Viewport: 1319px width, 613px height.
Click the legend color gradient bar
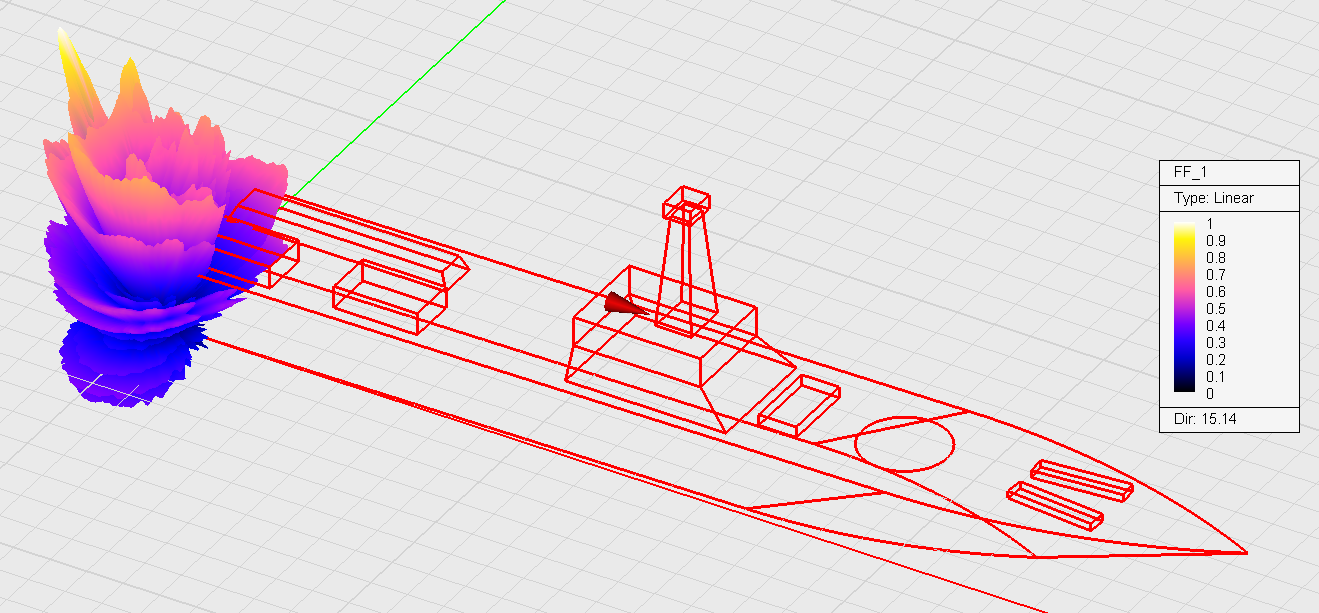[x=1183, y=308]
